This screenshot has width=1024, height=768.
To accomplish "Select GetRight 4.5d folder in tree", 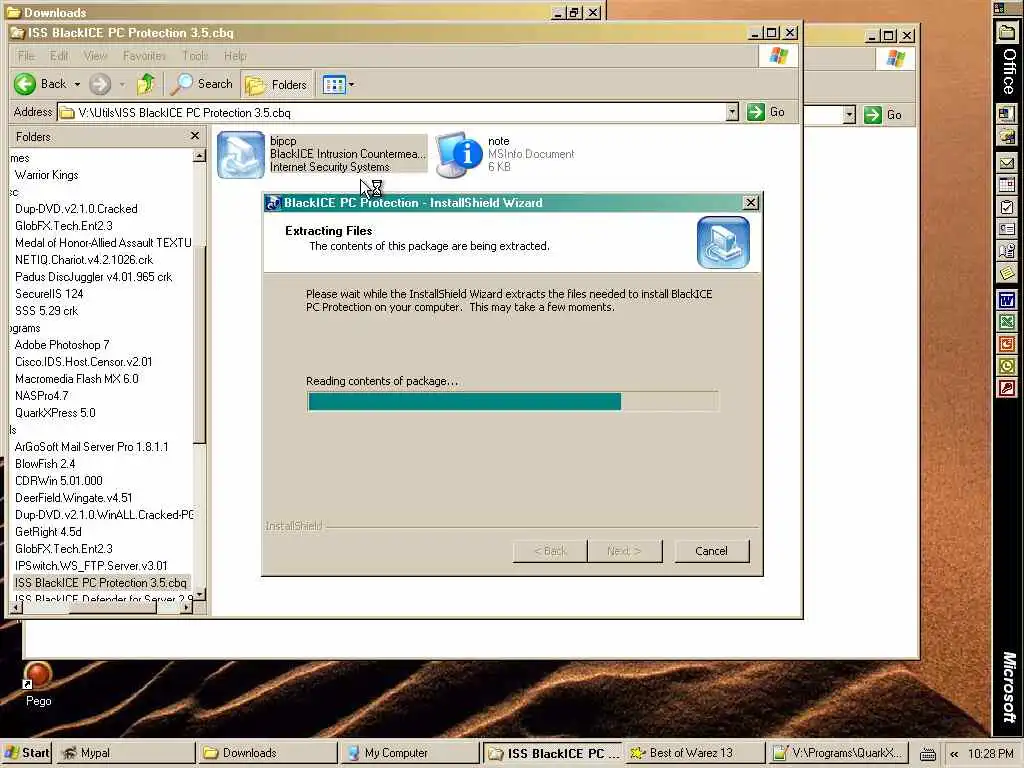I will [x=48, y=532].
